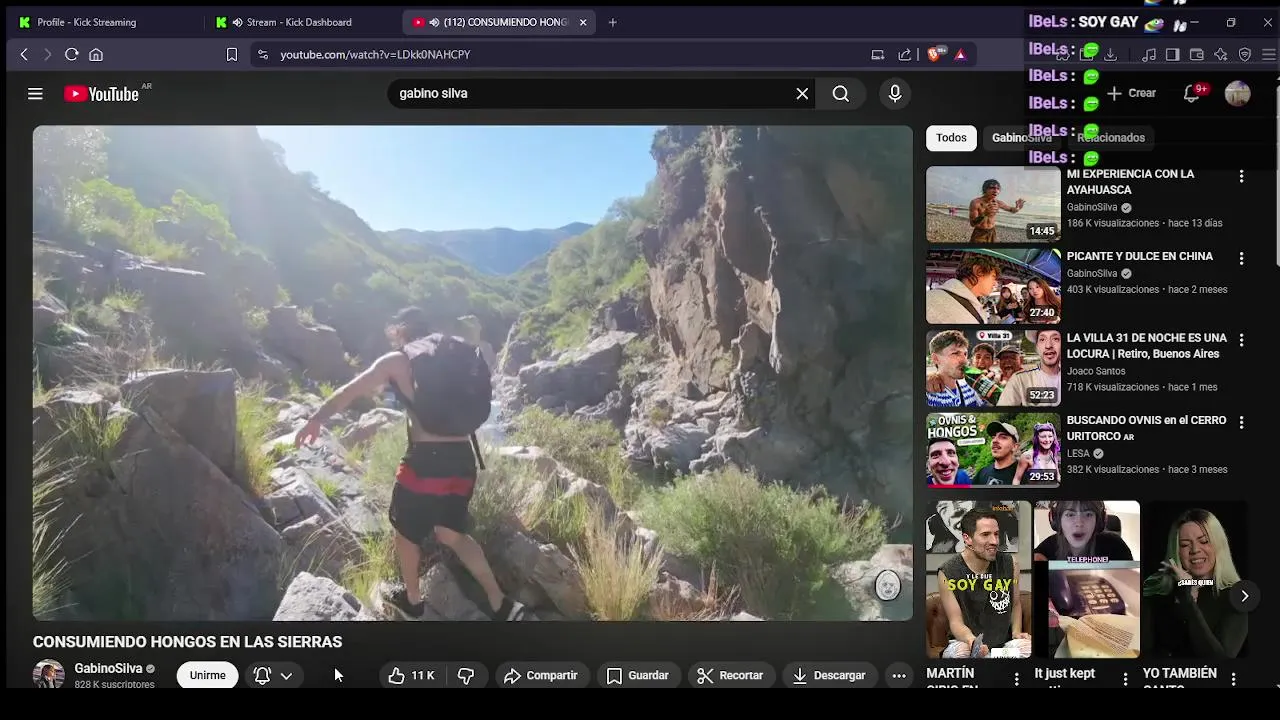Open the Leo AI sparkle icon

tap(1221, 54)
